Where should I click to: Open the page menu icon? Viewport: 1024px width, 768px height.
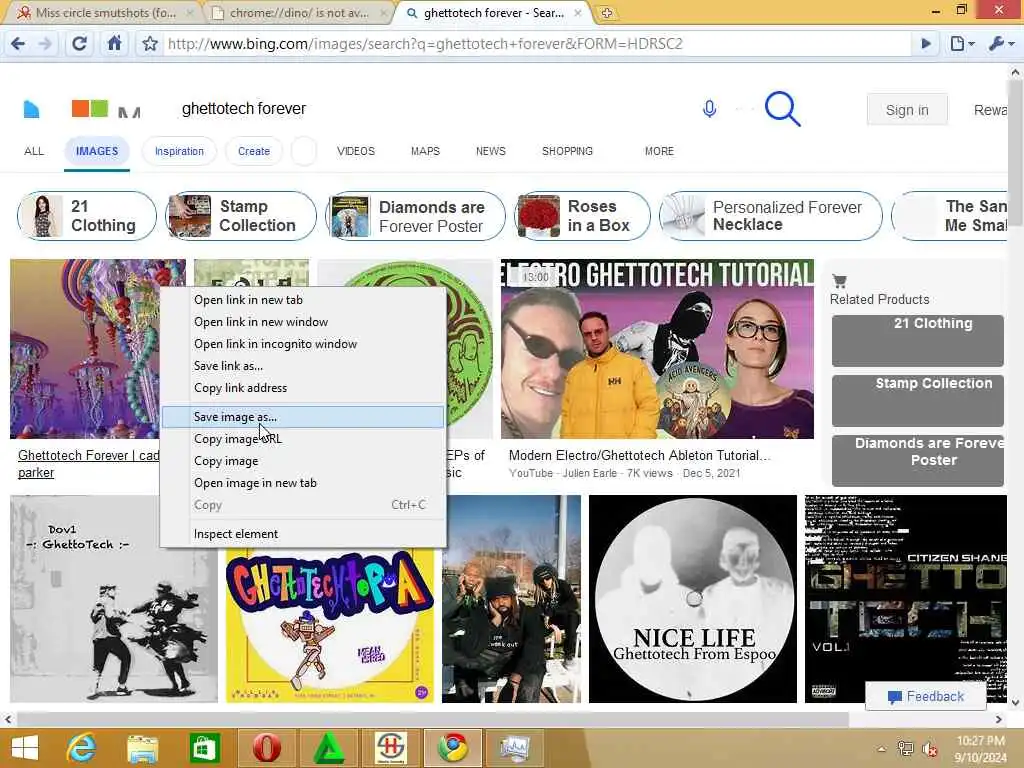coord(962,44)
